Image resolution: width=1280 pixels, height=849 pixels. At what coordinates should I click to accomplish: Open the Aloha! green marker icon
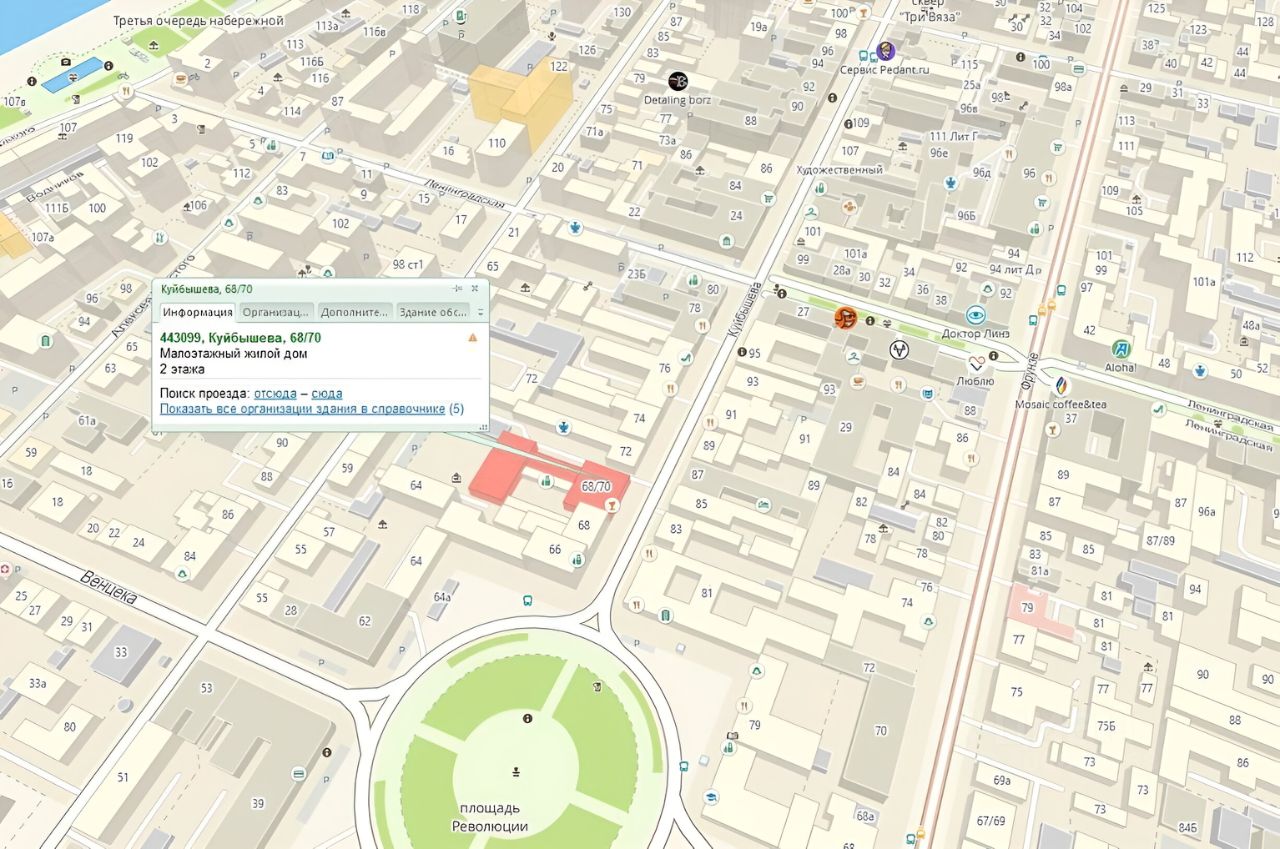[x=1122, y=349]
